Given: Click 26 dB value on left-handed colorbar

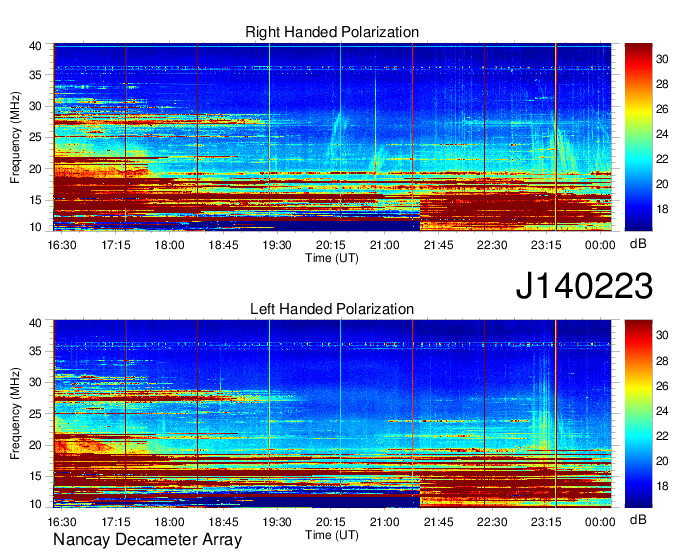Looking at the screenshot, I should [662, 386].
